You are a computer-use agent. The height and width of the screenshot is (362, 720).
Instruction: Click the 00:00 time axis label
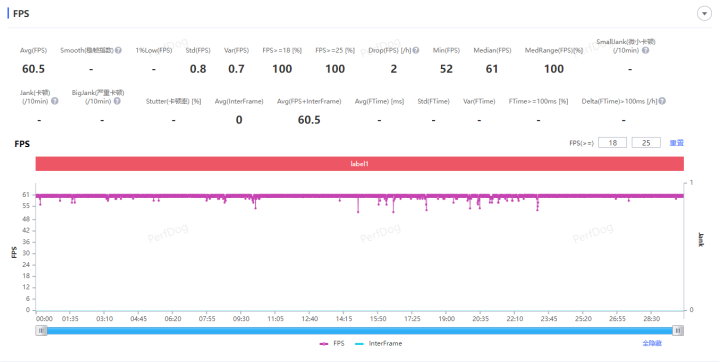coord(44,318)
